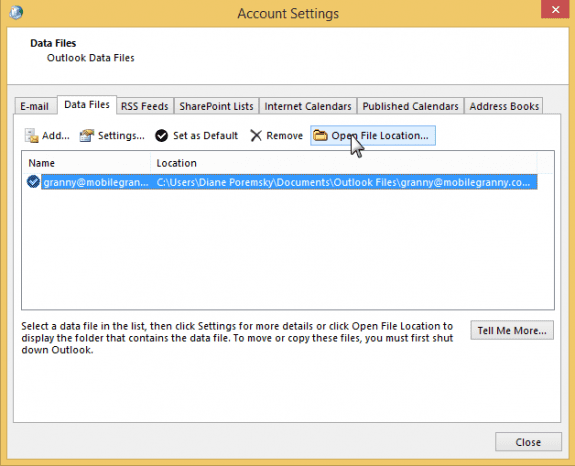
Task: Show the Address Books tab
Action: pos(504,106)
